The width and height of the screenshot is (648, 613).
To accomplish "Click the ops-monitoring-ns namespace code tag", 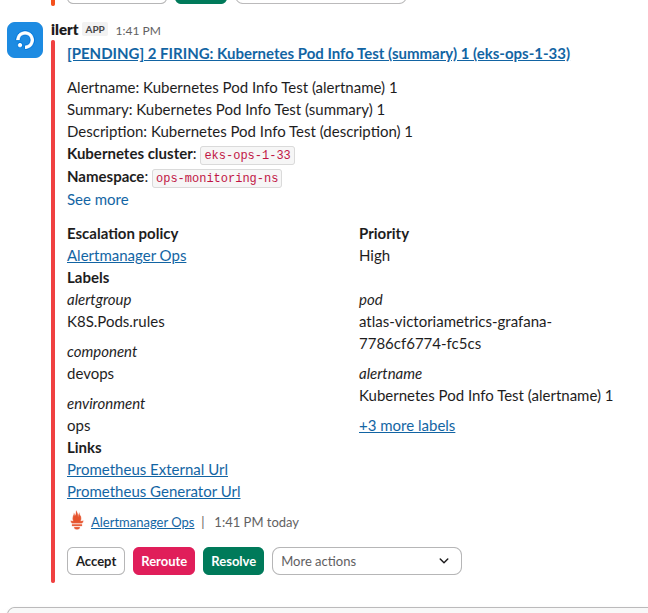I will (217, 178).
